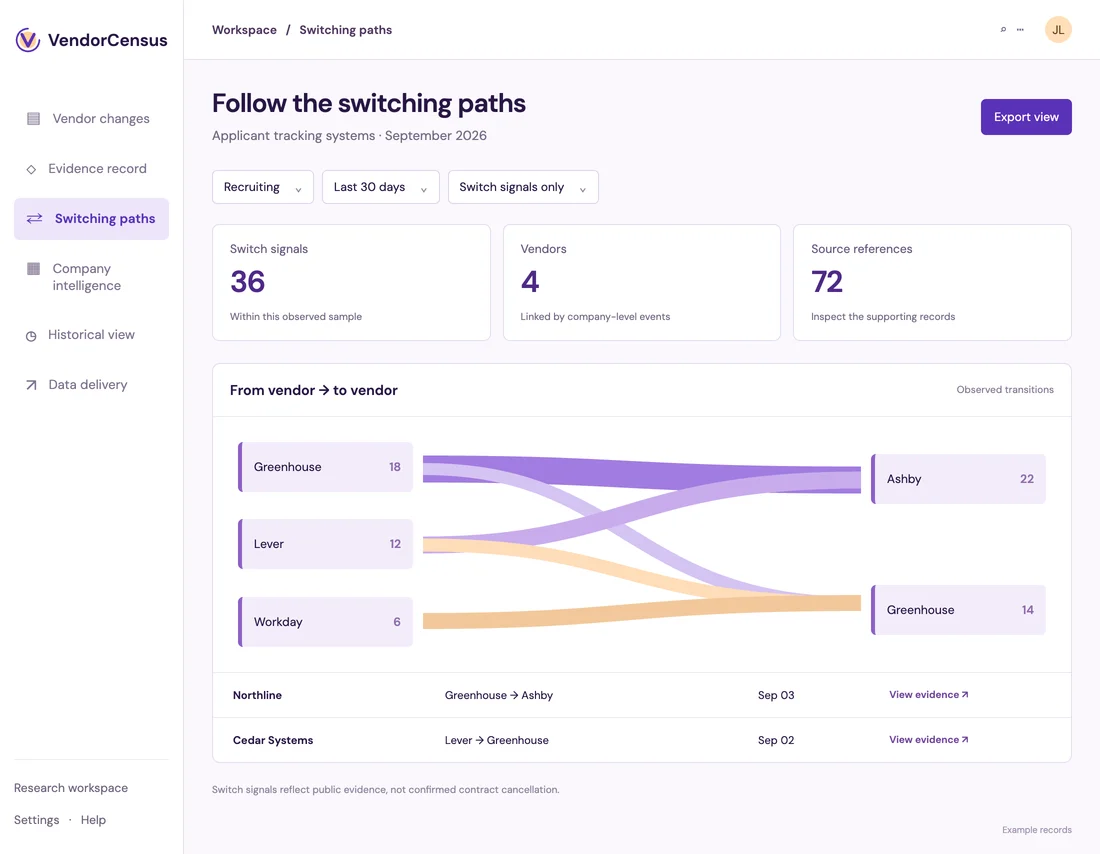Click the Sep 03 date cell
This screenshot has width=1100, height=854.
(776, 695)
